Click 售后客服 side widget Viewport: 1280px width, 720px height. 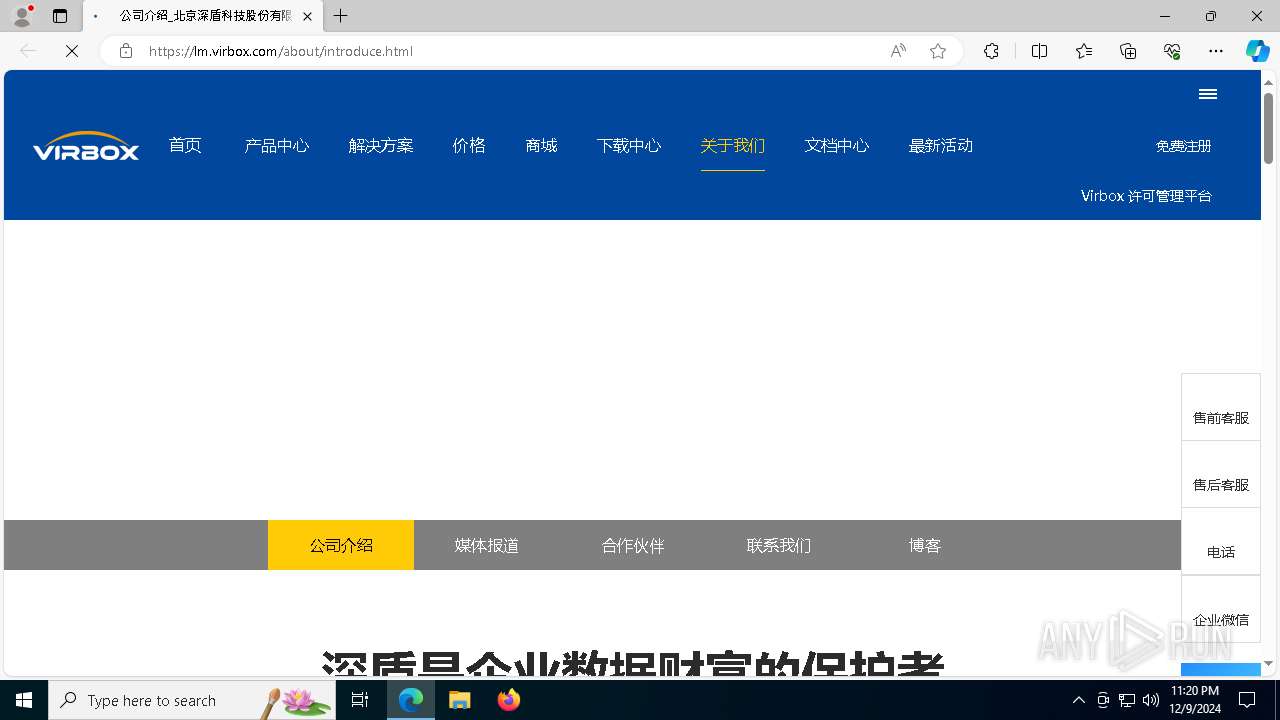click(x=1221, y=475)
